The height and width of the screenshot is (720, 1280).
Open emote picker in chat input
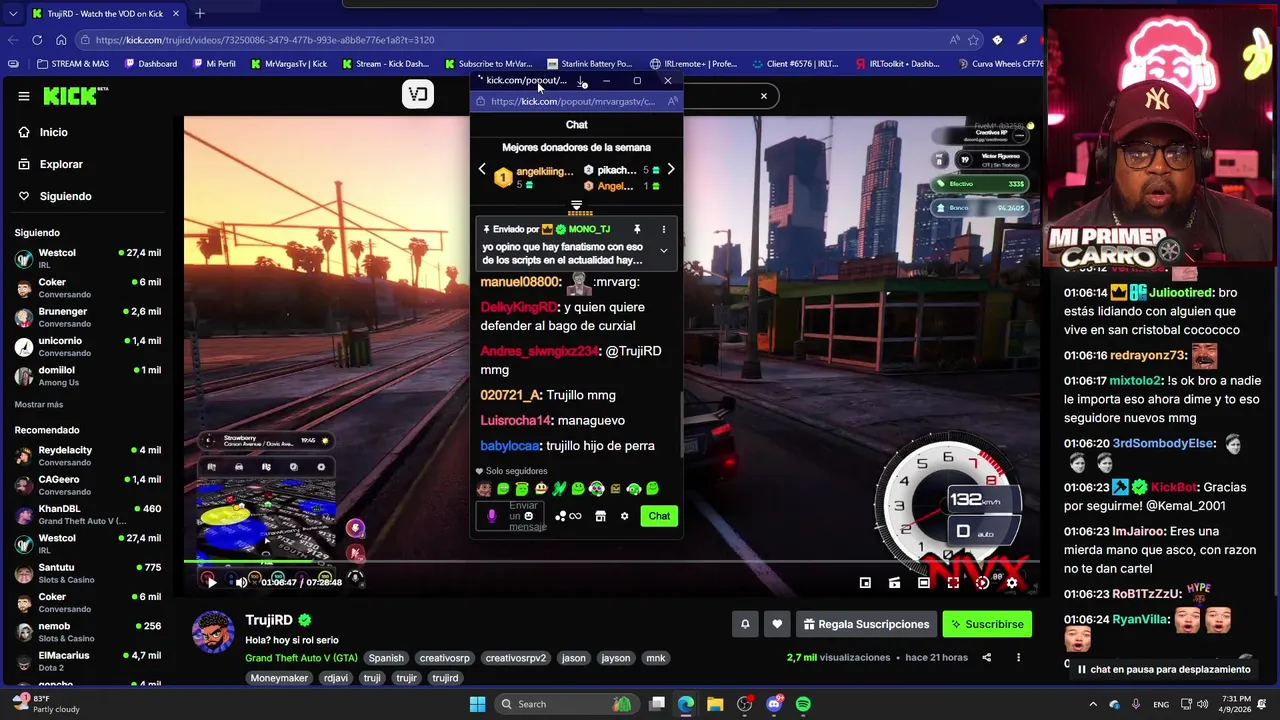529,516
